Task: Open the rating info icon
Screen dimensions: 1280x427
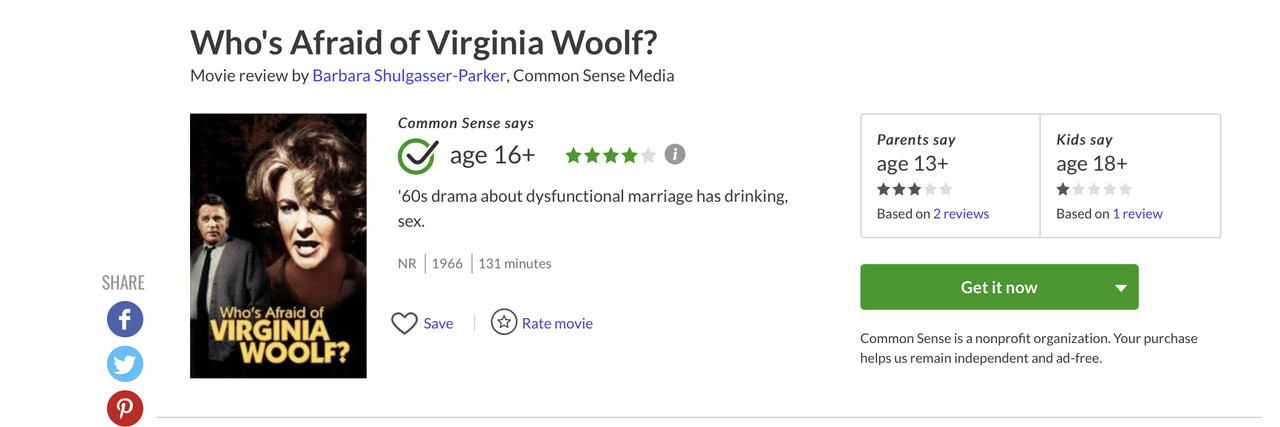Action: click(676, 154)
